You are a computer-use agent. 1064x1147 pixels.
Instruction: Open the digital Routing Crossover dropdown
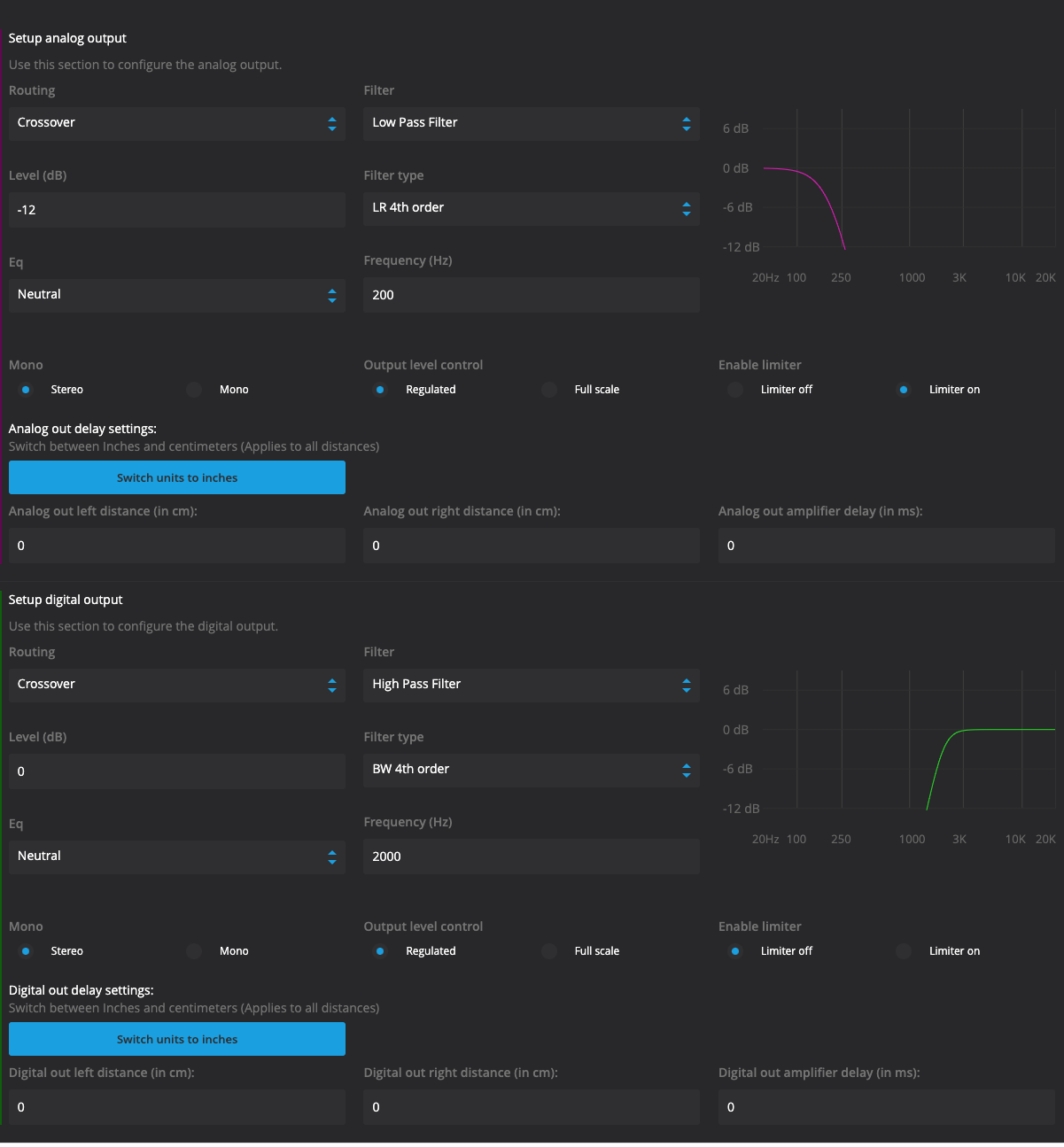pos(176,685)
